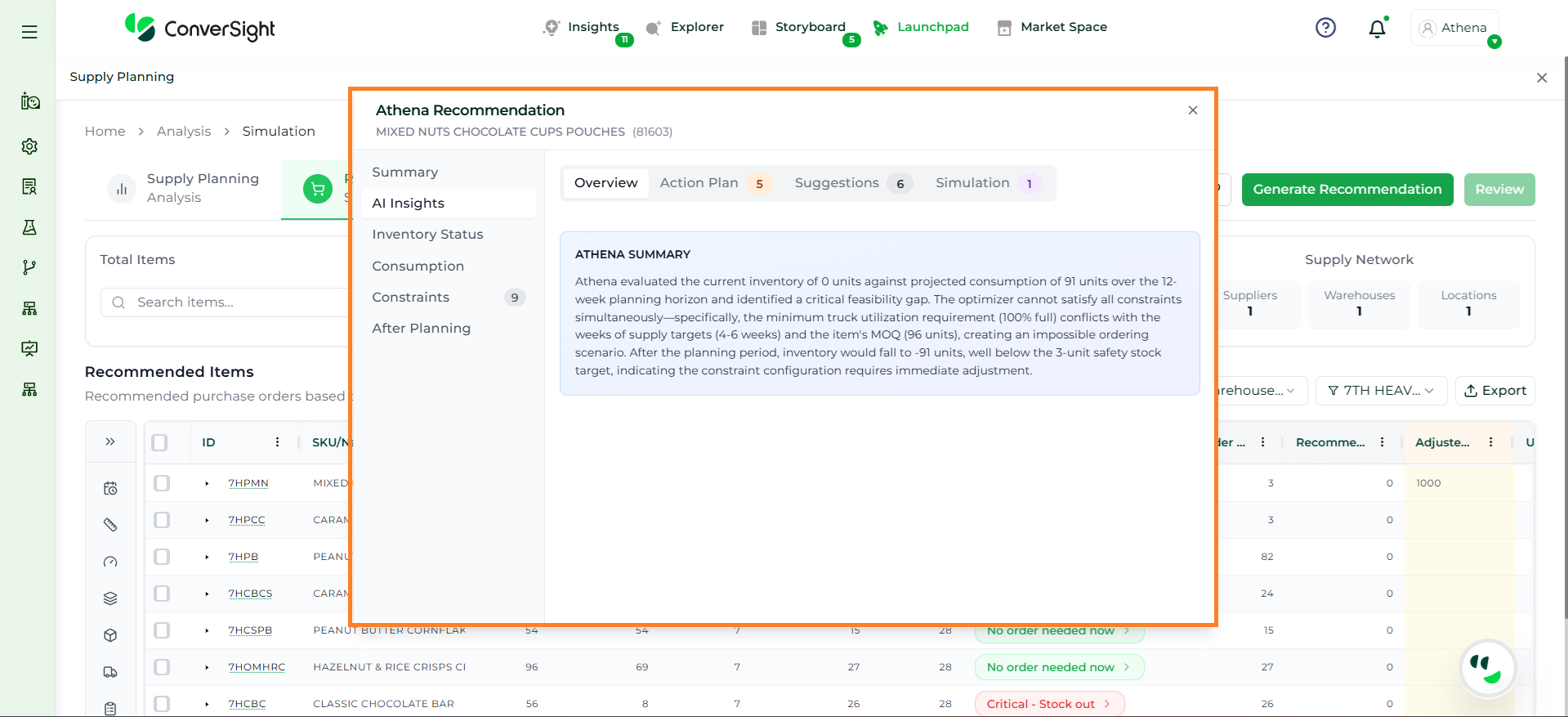
Task: Close the Athena Recommendation dialog
Action: point(1192,110)
